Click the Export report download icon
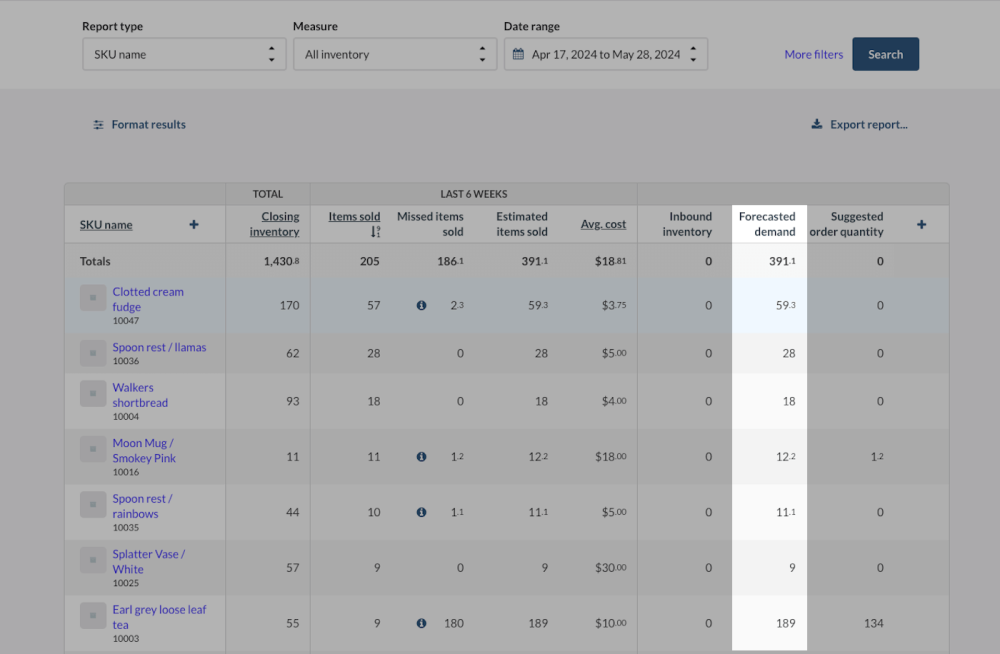1000x654 pixels. point(817,124)
